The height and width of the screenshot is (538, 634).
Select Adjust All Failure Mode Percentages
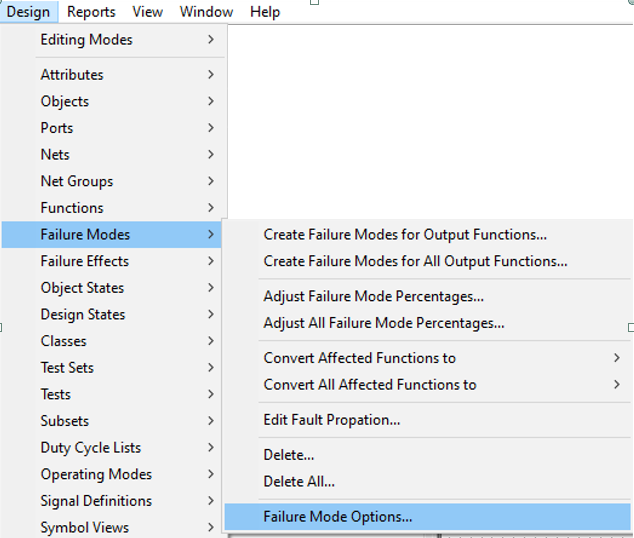coord(427,323)
